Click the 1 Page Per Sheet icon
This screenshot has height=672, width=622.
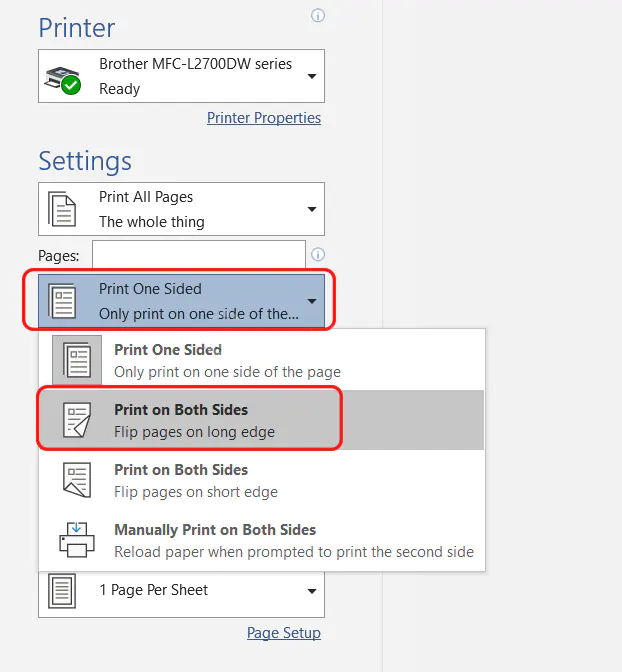(x=63, y=590)
